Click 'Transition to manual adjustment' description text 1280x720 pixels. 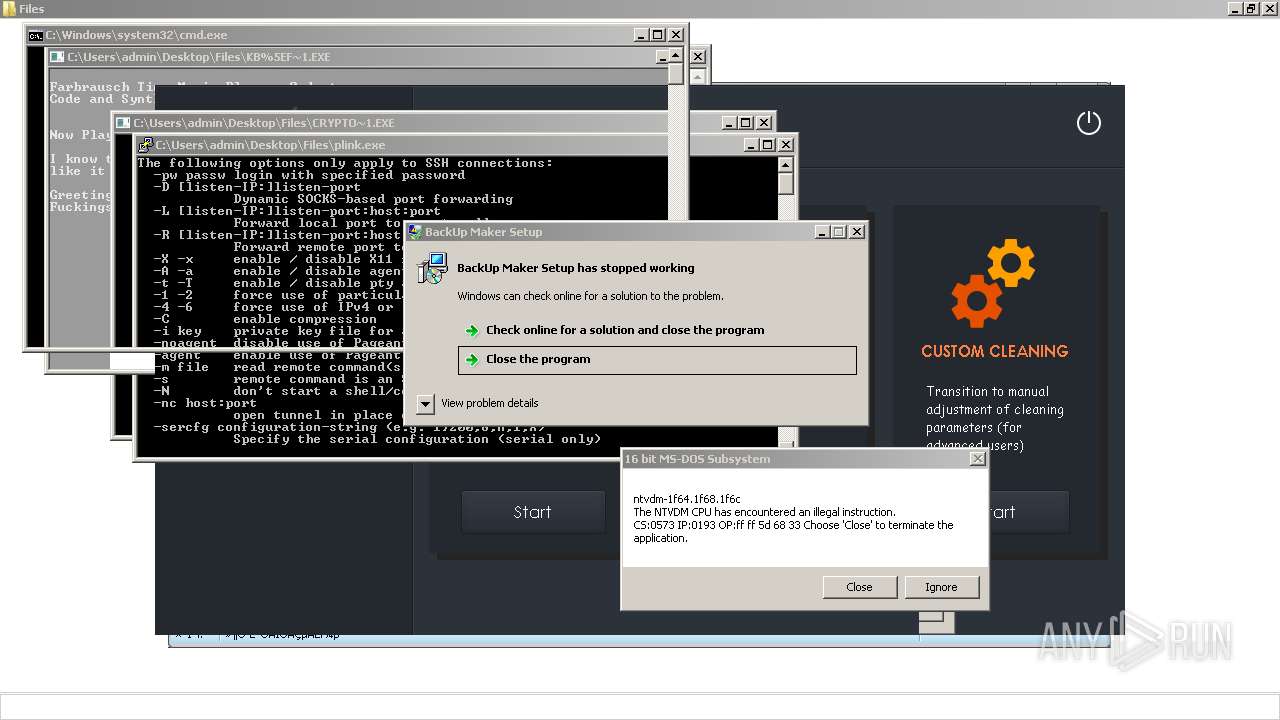pos(994,418)
